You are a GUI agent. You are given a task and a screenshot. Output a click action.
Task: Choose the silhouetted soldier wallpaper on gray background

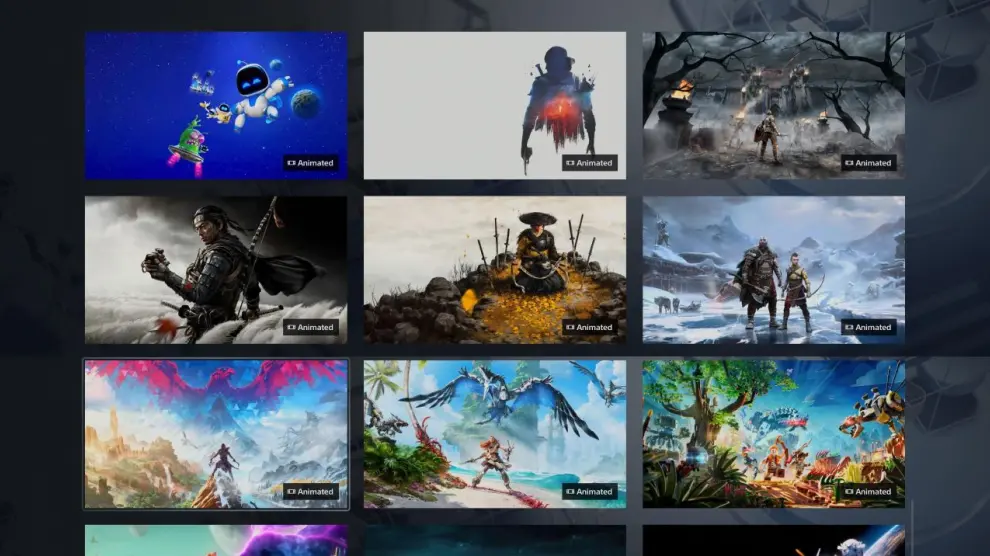pos(494,105)
